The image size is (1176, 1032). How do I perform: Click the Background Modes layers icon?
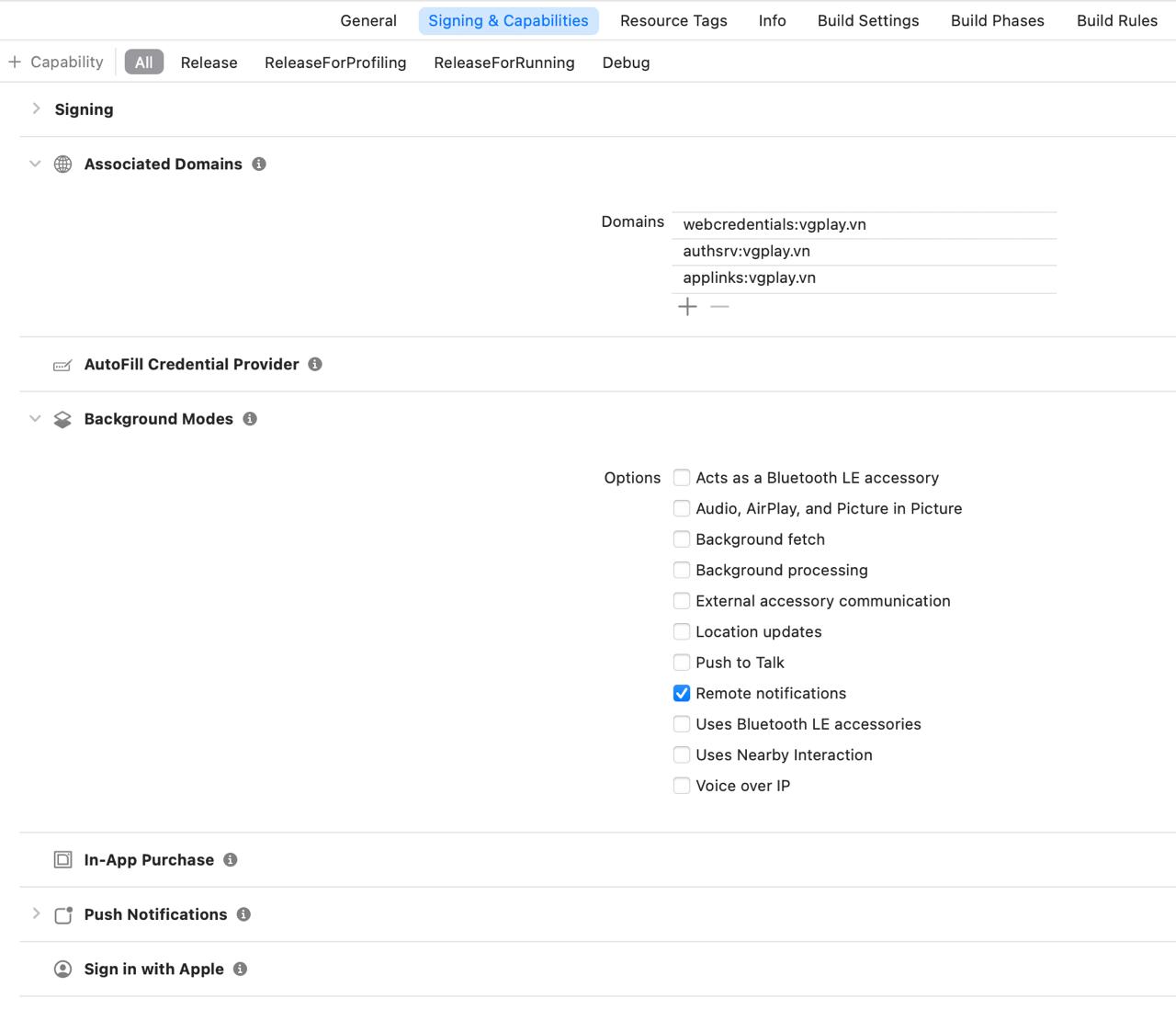[62, 418]
